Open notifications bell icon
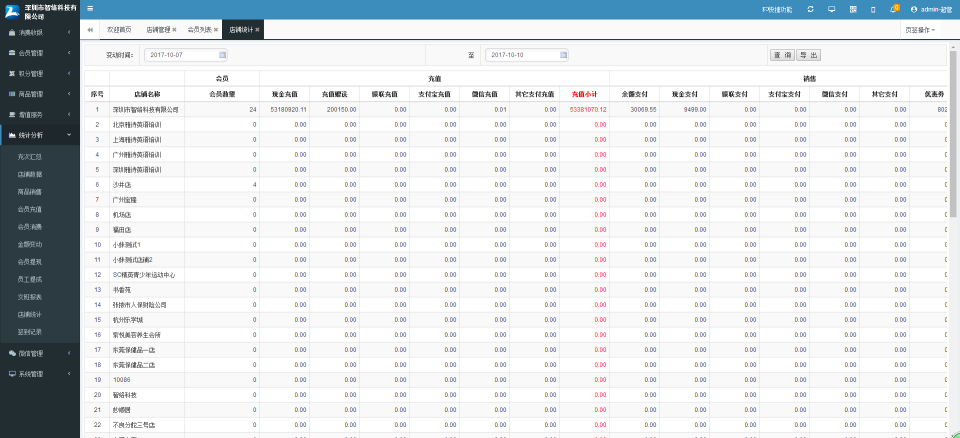 (894, 8)
